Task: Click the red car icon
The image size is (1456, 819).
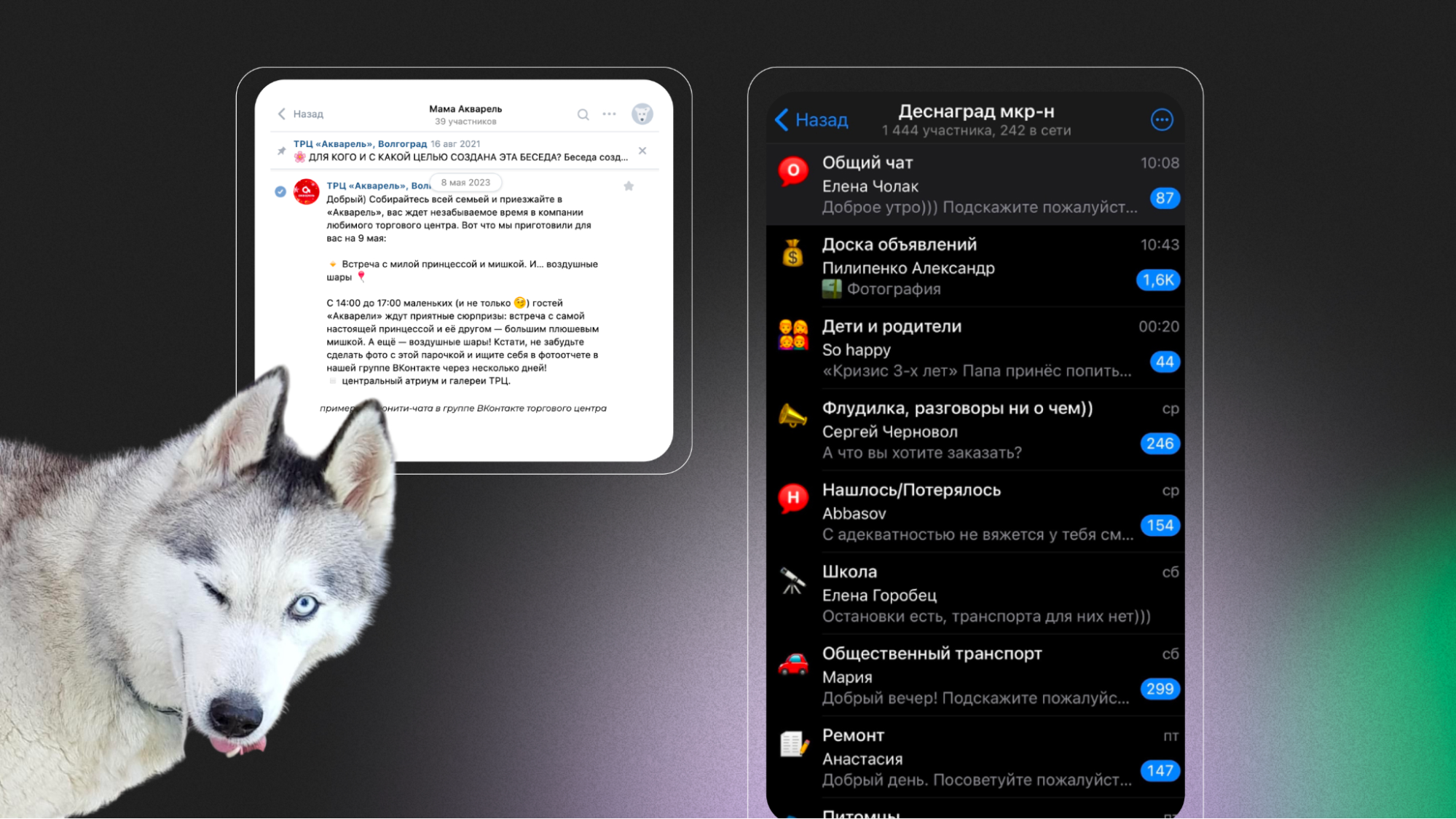Action: click(x=793, y=663)
